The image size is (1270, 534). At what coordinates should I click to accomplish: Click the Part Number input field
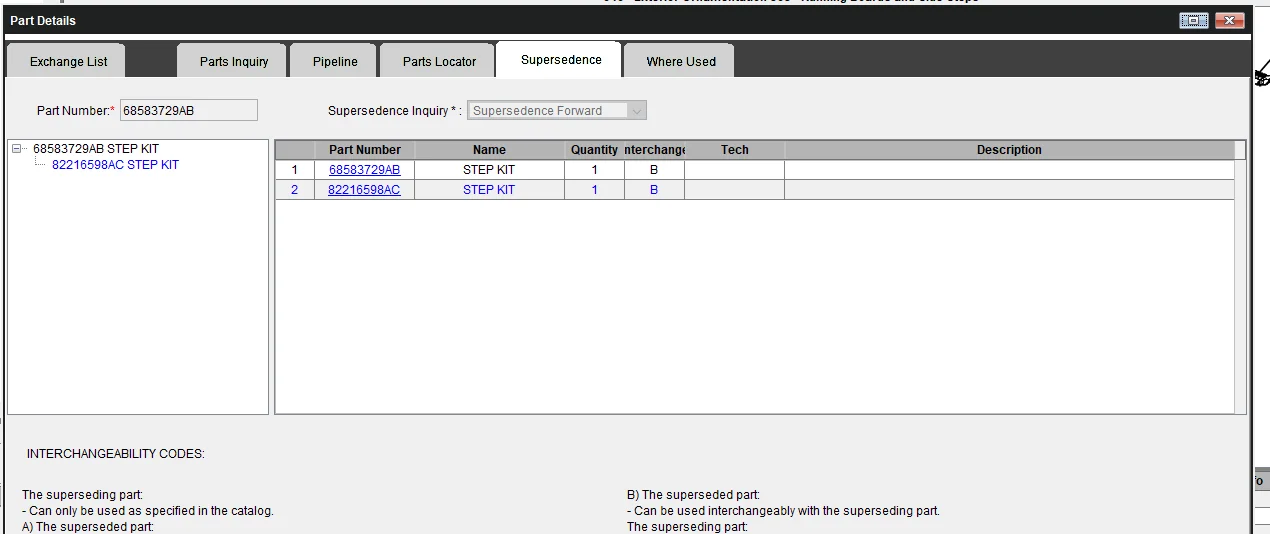[188, 110]
